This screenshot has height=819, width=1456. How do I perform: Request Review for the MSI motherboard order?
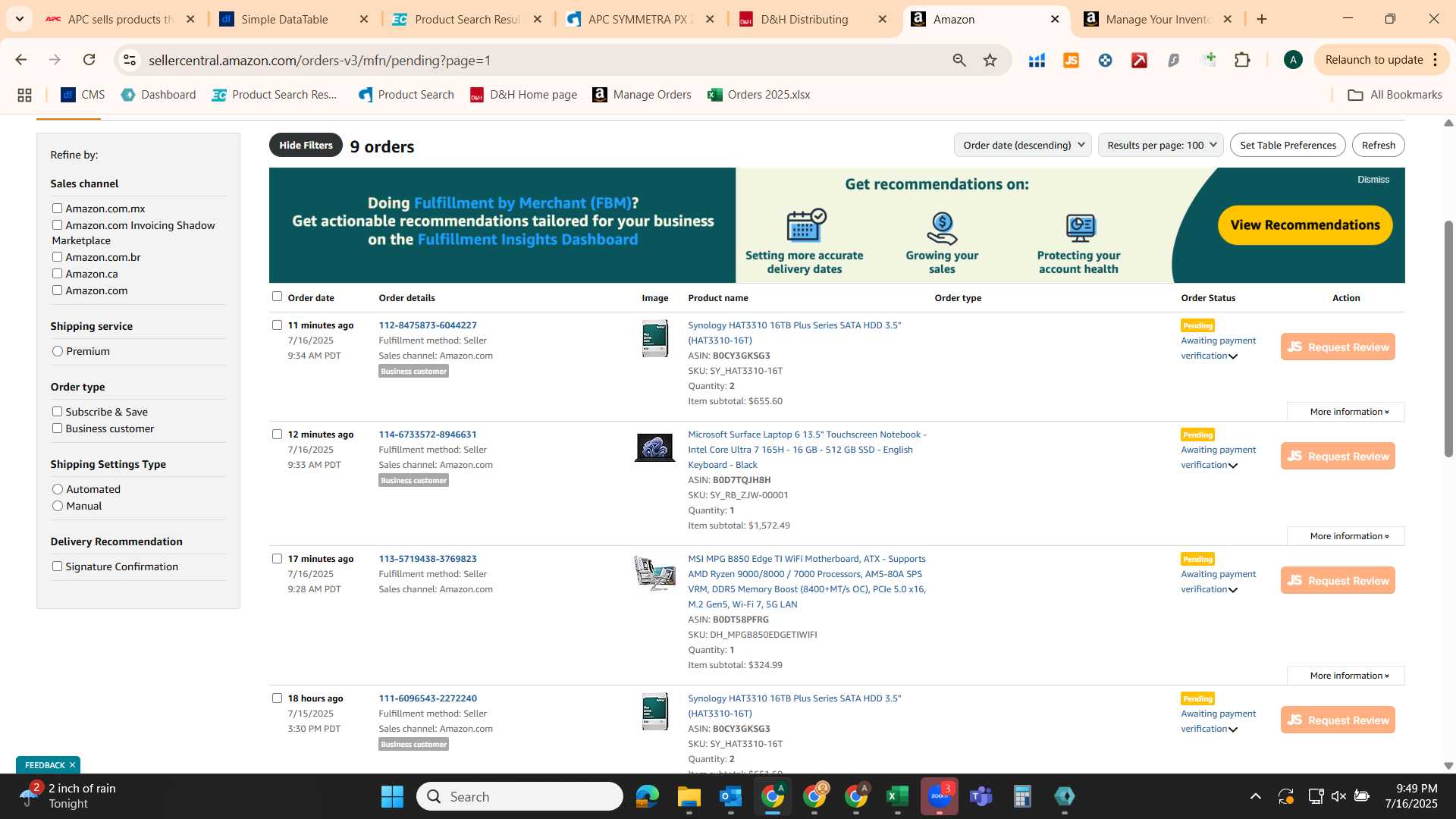1338,580
